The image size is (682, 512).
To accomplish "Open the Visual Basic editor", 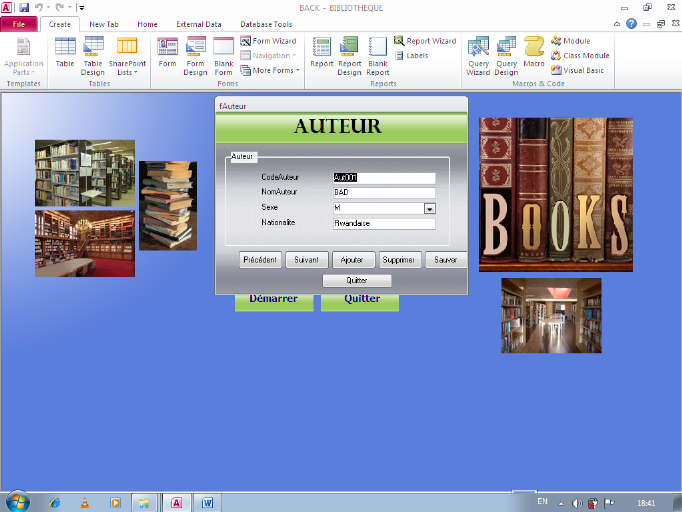I will click(x=577, y=70).
